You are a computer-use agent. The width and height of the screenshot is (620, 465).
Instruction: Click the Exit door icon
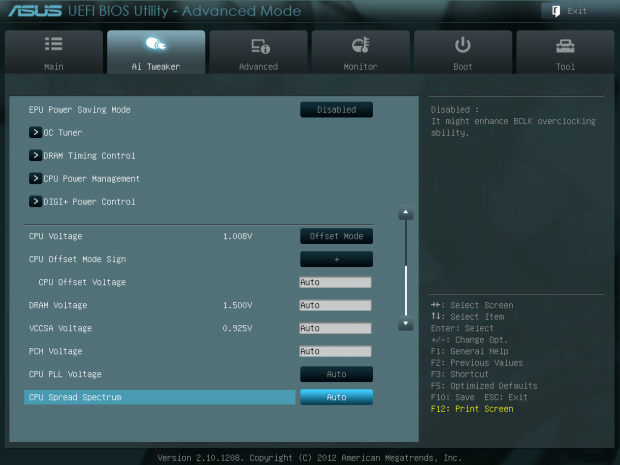pyautogui.click(x=555, y=11)
